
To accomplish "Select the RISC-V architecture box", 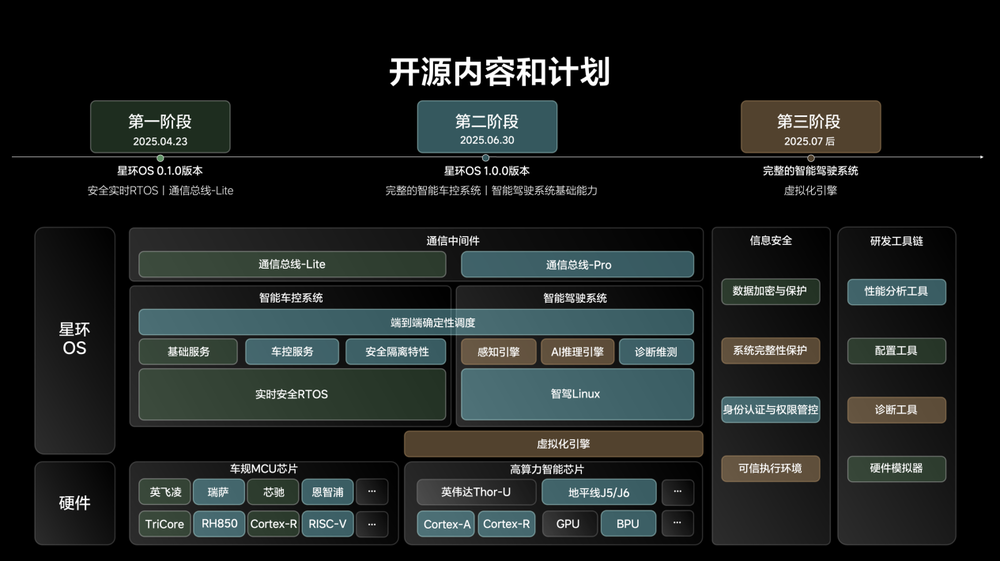I will (x=327, y=524).
